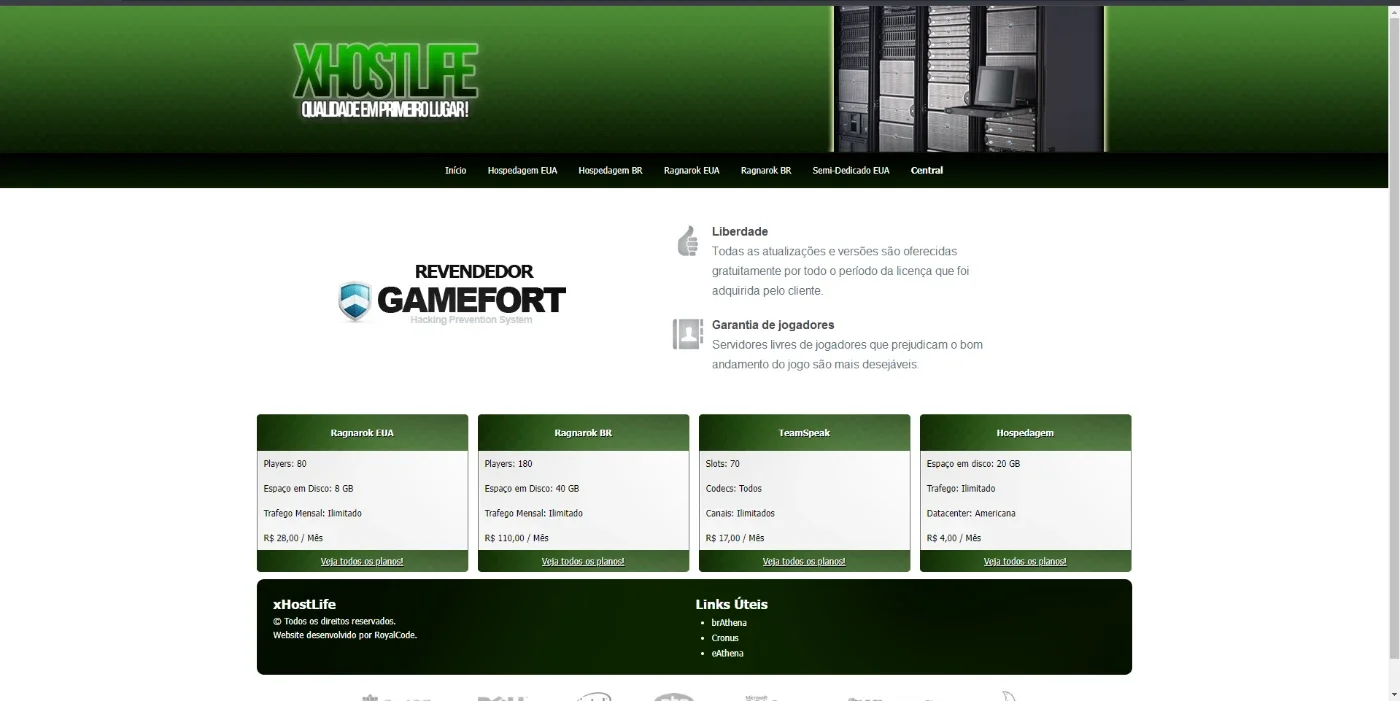
Task: Click Datacenter: Americana text
Action: pos(971,513)
